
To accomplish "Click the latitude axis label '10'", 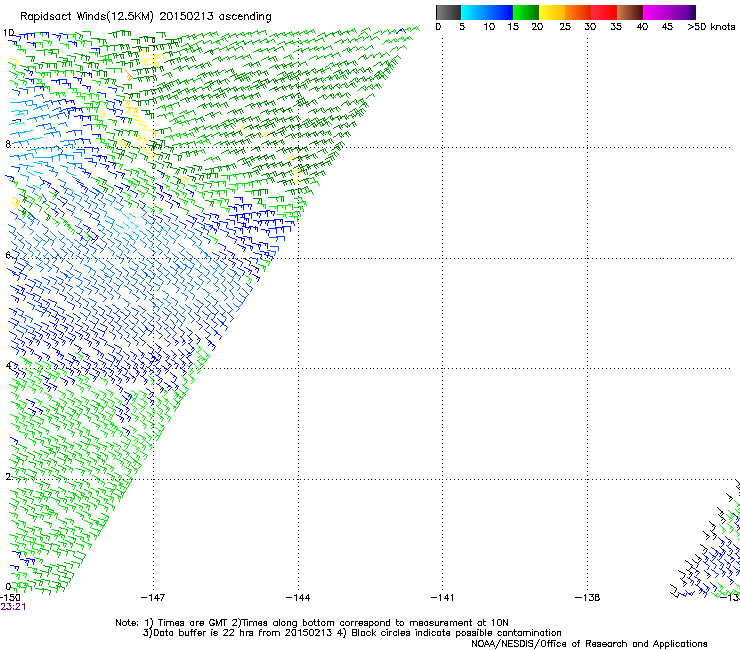I will (9, 33).
